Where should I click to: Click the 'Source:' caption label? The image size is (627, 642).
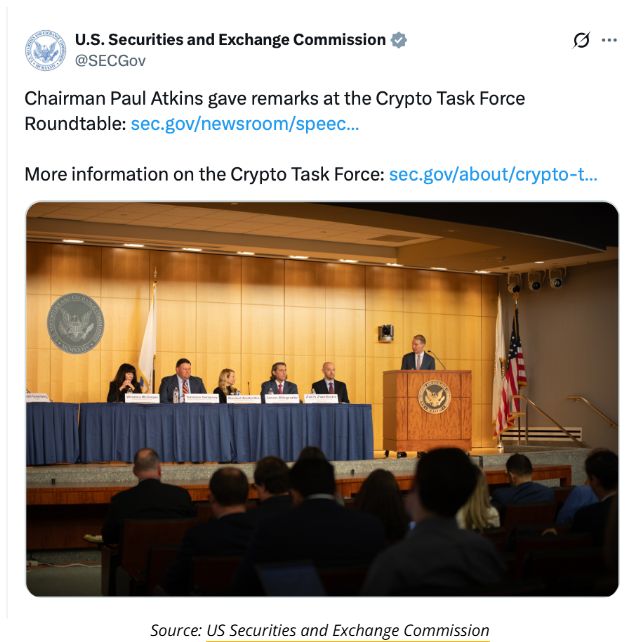pos(176,630)
